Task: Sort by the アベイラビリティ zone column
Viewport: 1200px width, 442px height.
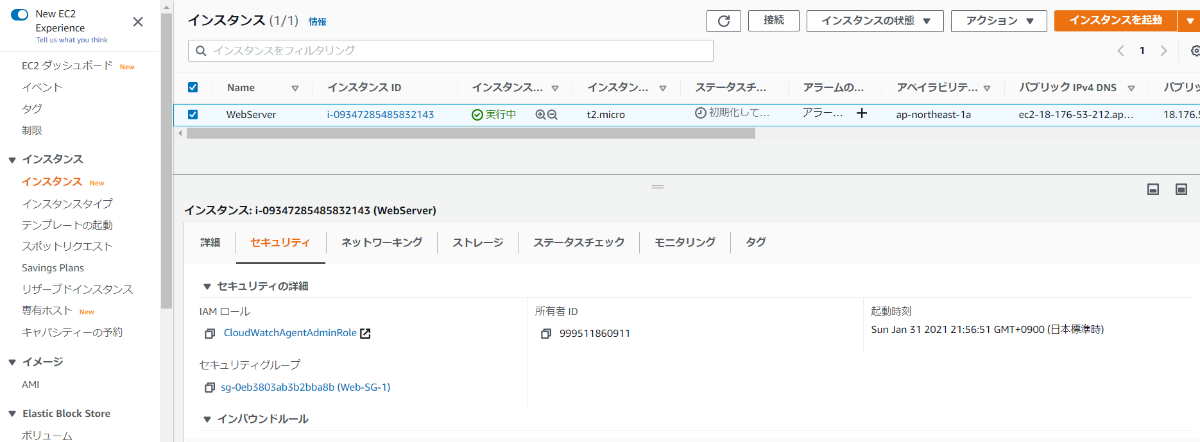Action: click(x=986, y=88)
